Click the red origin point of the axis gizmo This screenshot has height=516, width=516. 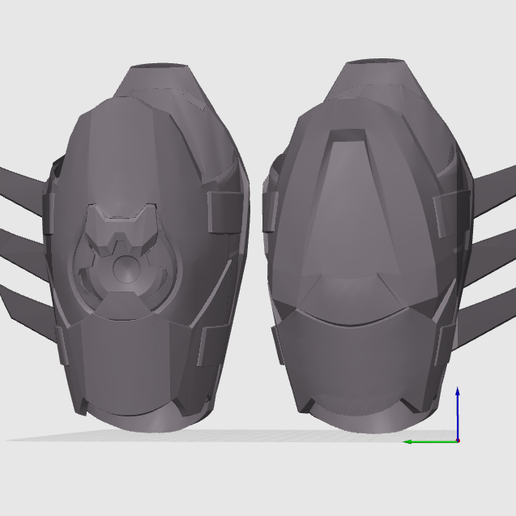[x=458, y=441]
